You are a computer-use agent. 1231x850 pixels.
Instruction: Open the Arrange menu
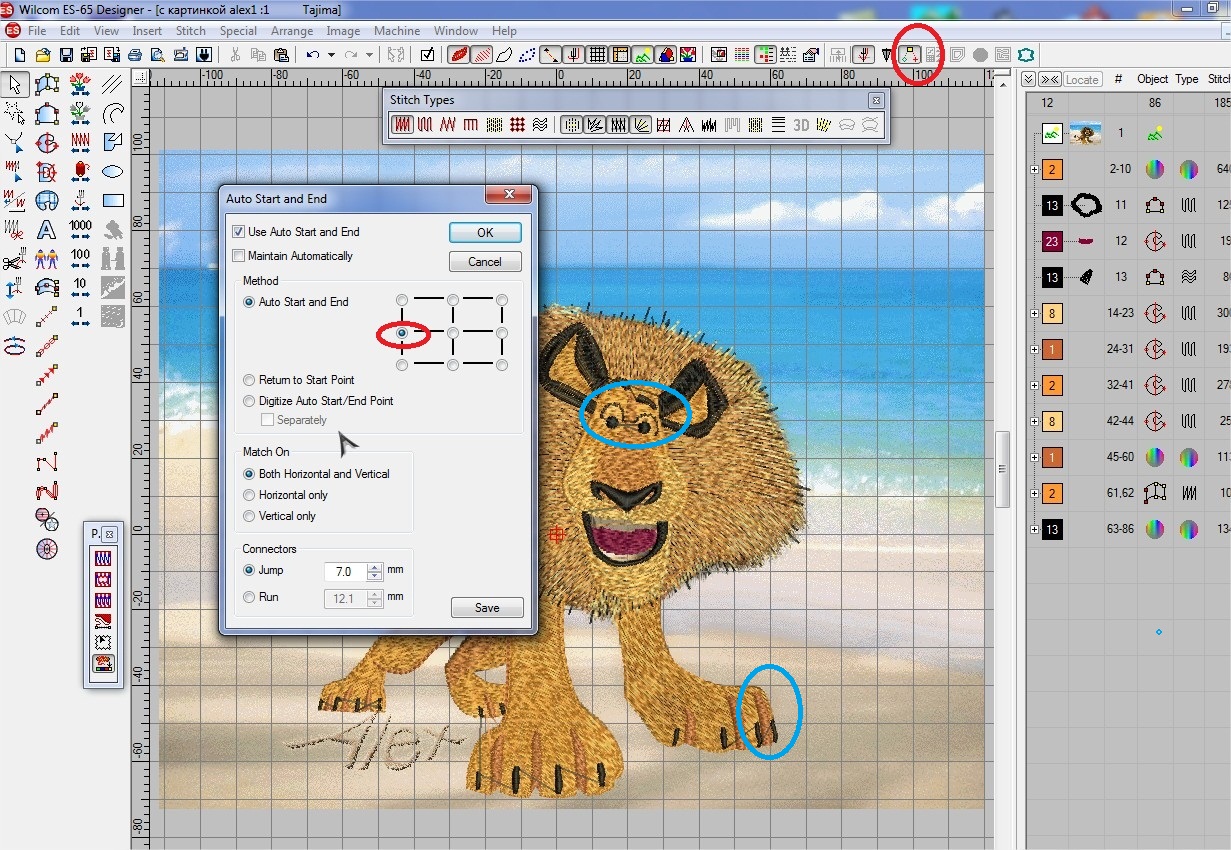coord(292,31)
